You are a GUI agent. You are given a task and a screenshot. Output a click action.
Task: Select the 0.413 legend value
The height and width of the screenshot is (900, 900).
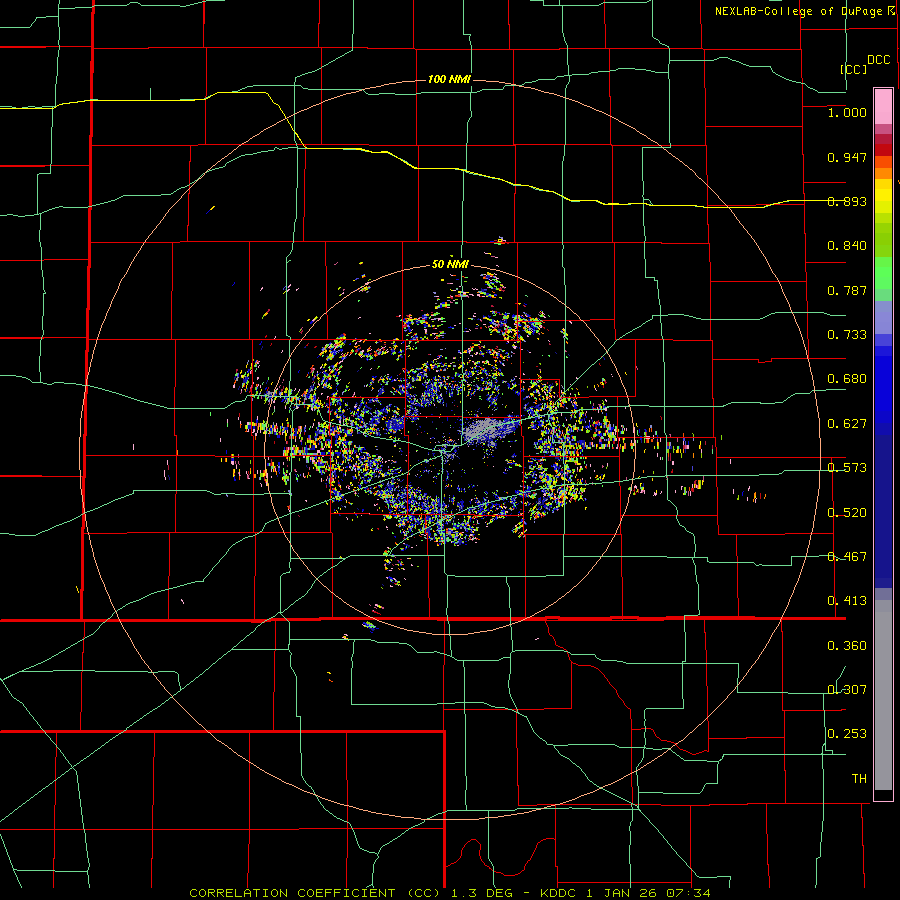847,601
